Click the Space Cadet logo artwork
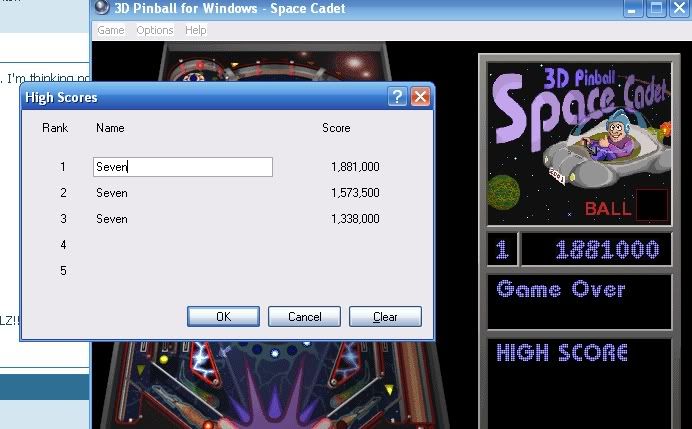Screen dimensions: 692x429 coord(580,143)
